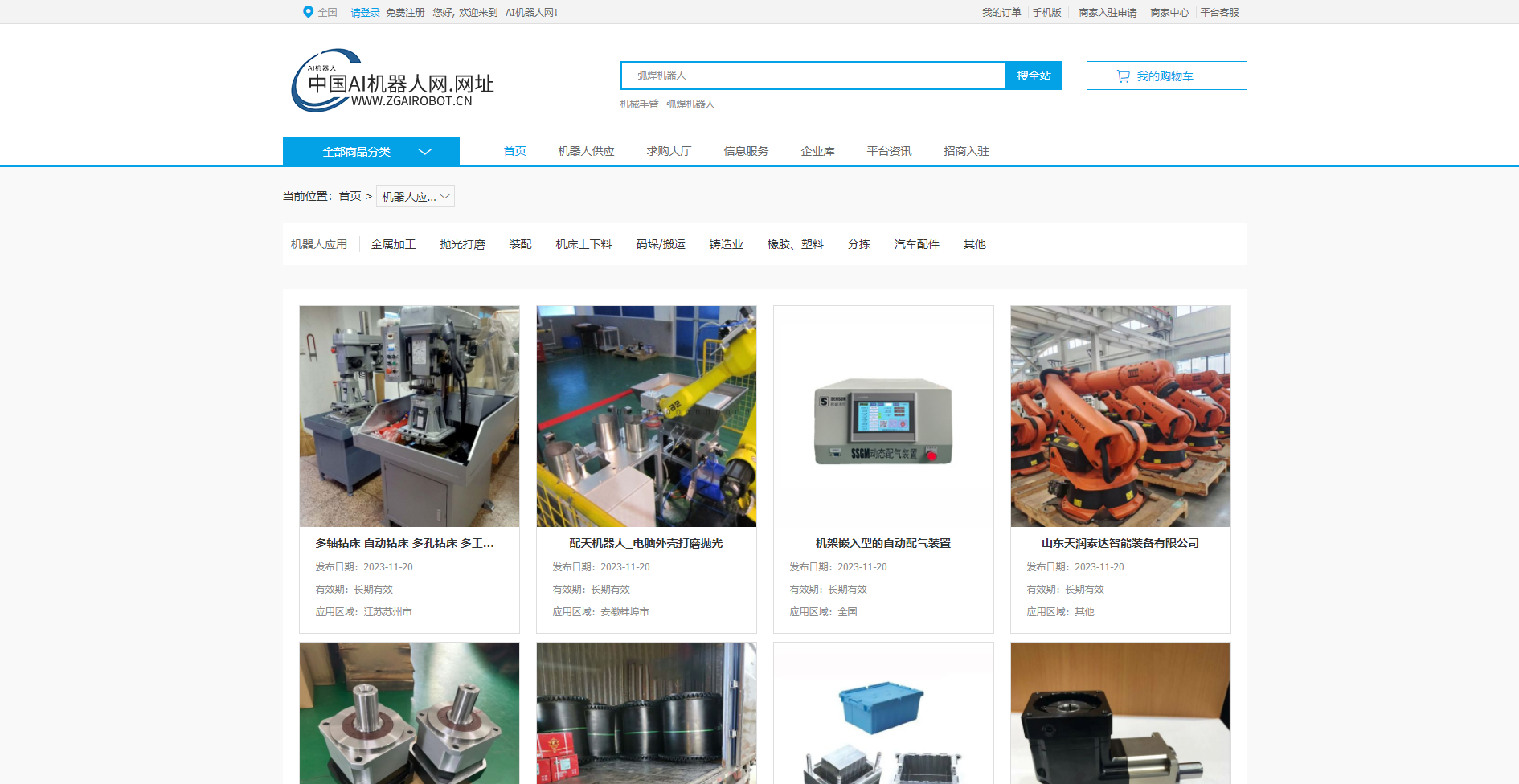
Task: Open the 机器人供应 navigation tab
Action: tap(587, 151)
